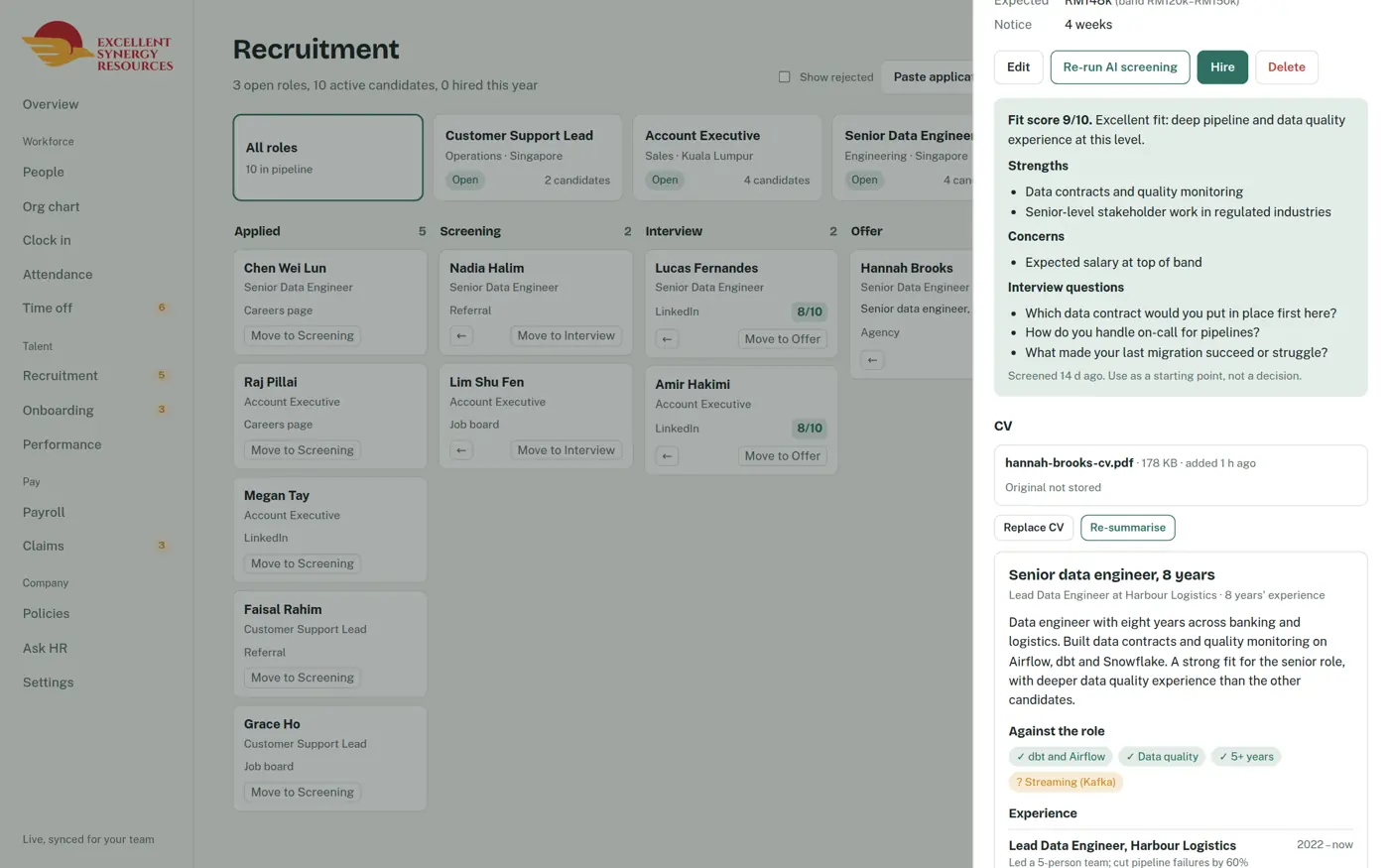1389x868 pixels.
Task: Click the Recruitment count badge 5
Action: click(x=162, y=375)
